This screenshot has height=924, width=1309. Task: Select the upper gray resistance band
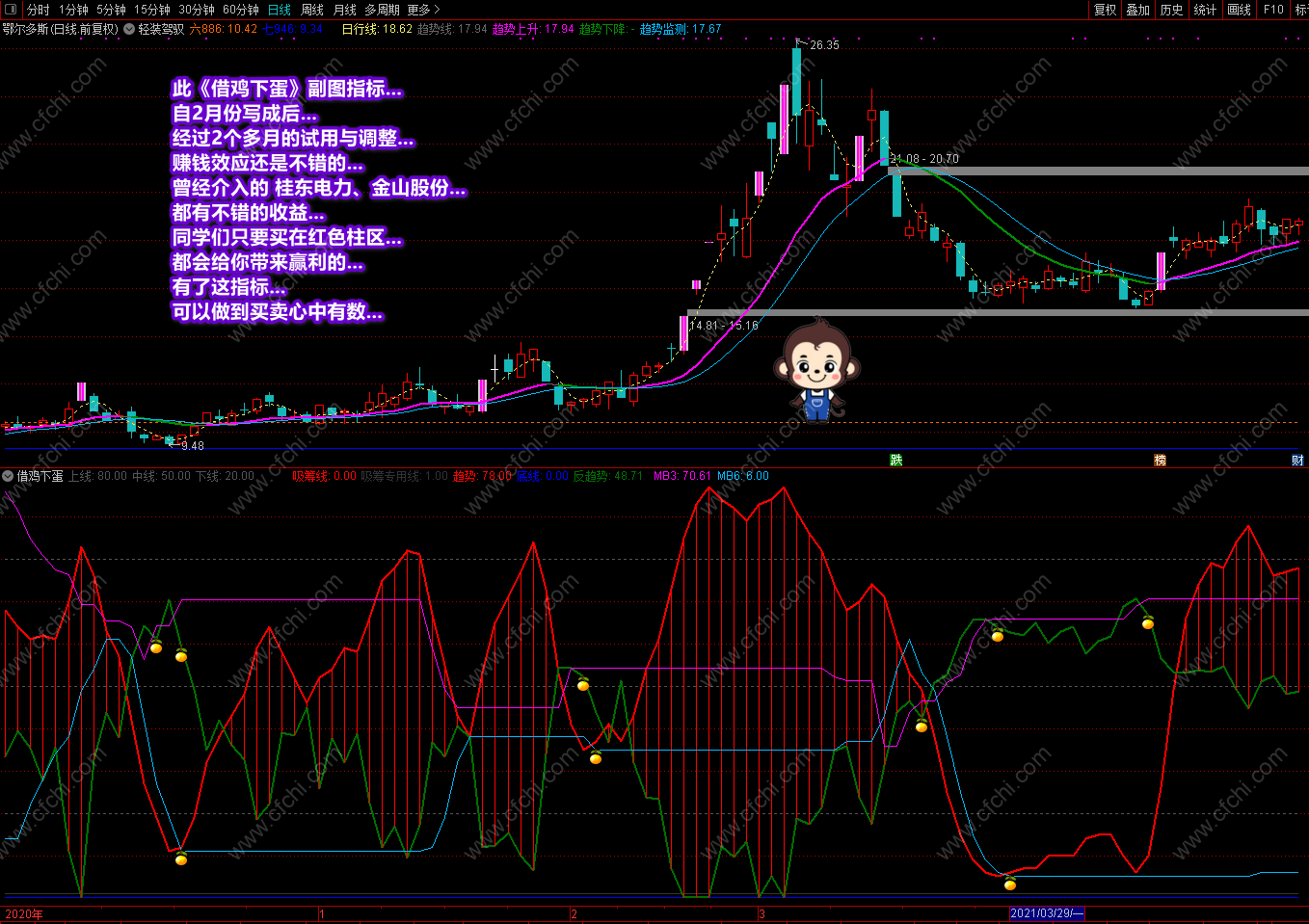click(x=1101, y=171)
